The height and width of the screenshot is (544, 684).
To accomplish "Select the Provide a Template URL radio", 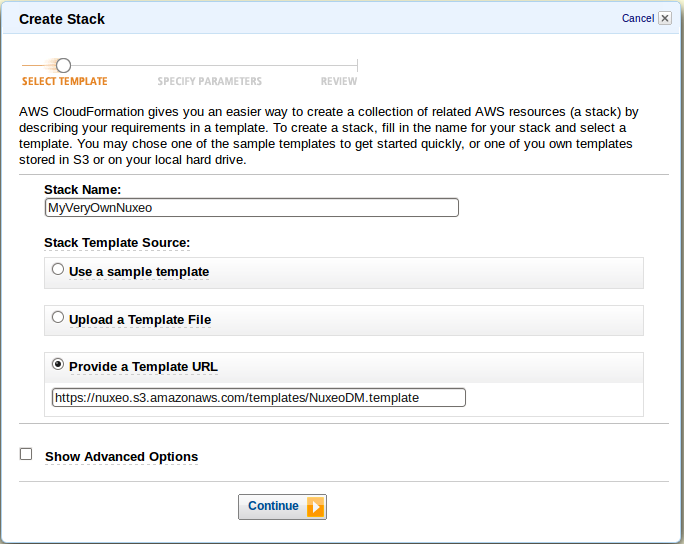I will point(58,364).
